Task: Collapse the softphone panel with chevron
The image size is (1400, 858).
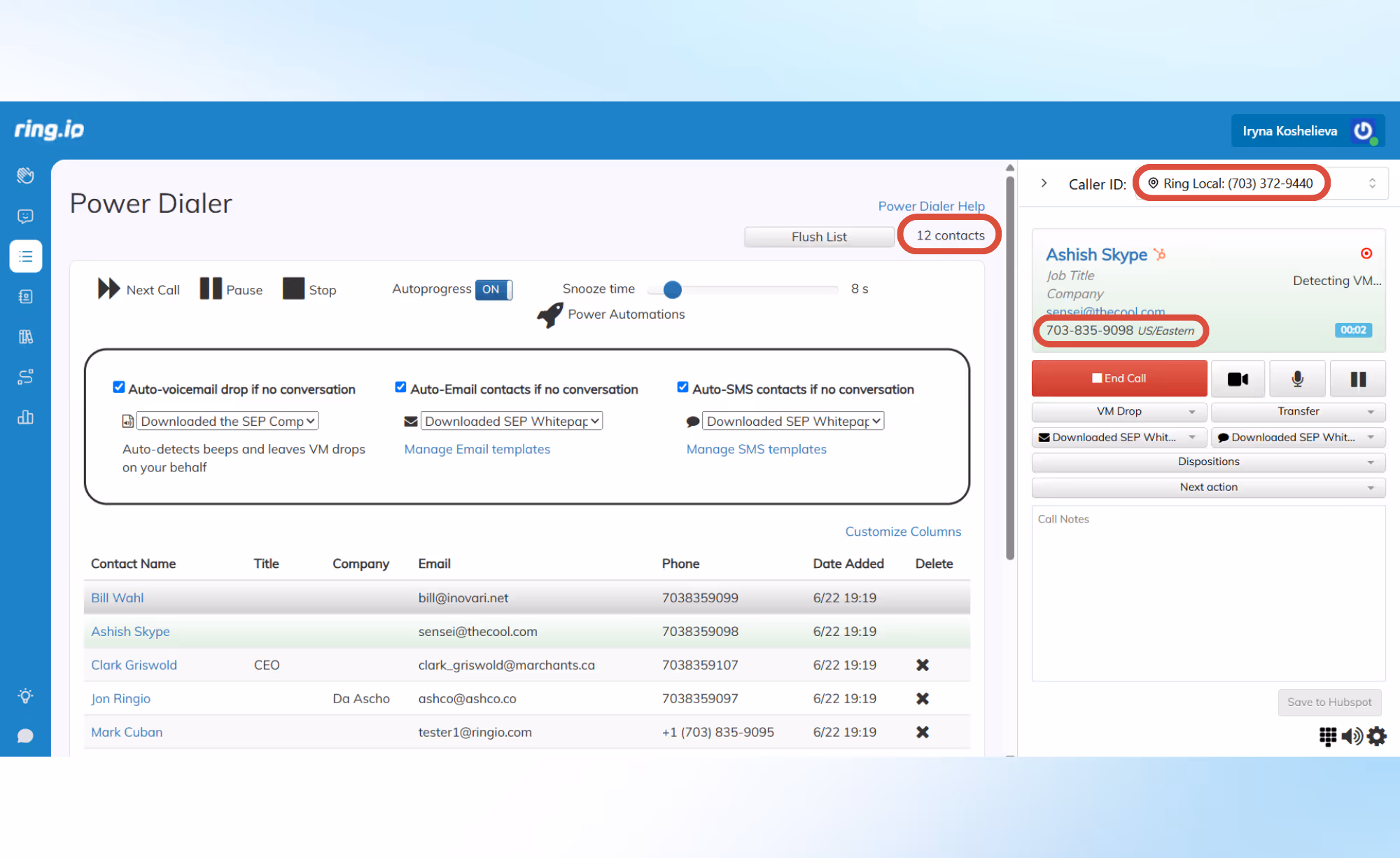Action: pos(1044,184)
